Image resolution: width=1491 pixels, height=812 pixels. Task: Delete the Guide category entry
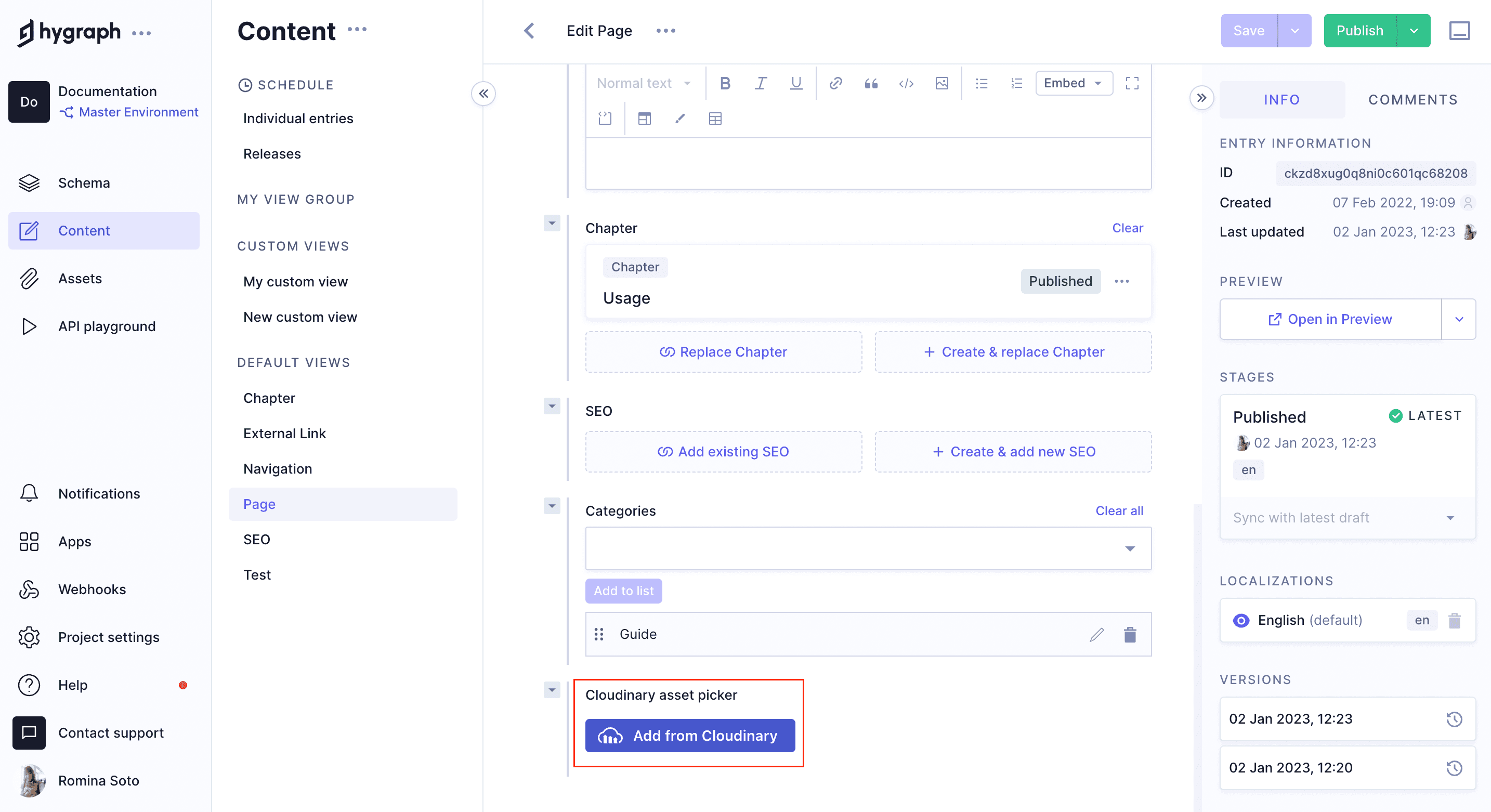pyautogui.click(x=1129, y=634)
